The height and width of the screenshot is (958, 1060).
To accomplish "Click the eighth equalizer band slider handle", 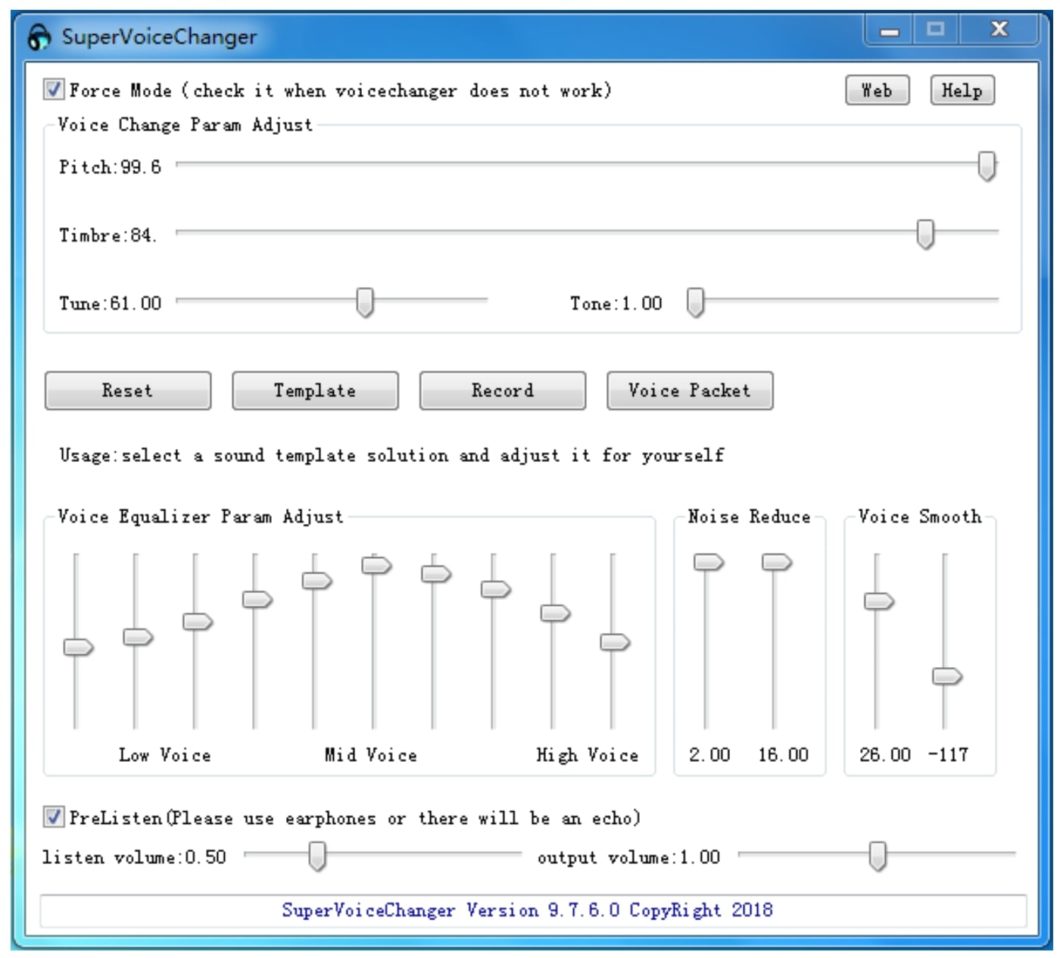I will click(x=496, y=589).
